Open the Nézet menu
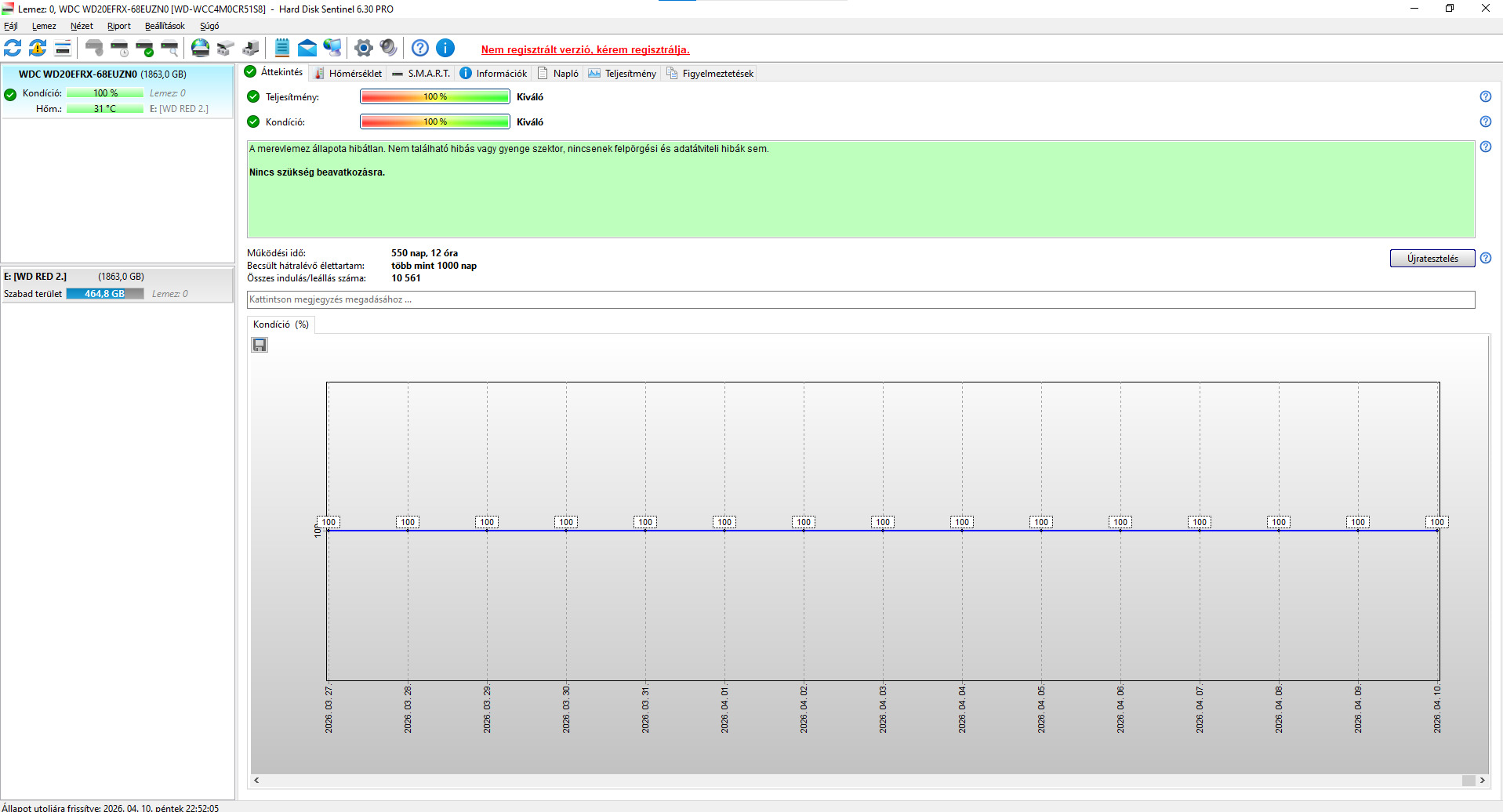This screenshot has height=812, width=1503. coord(82,26)
